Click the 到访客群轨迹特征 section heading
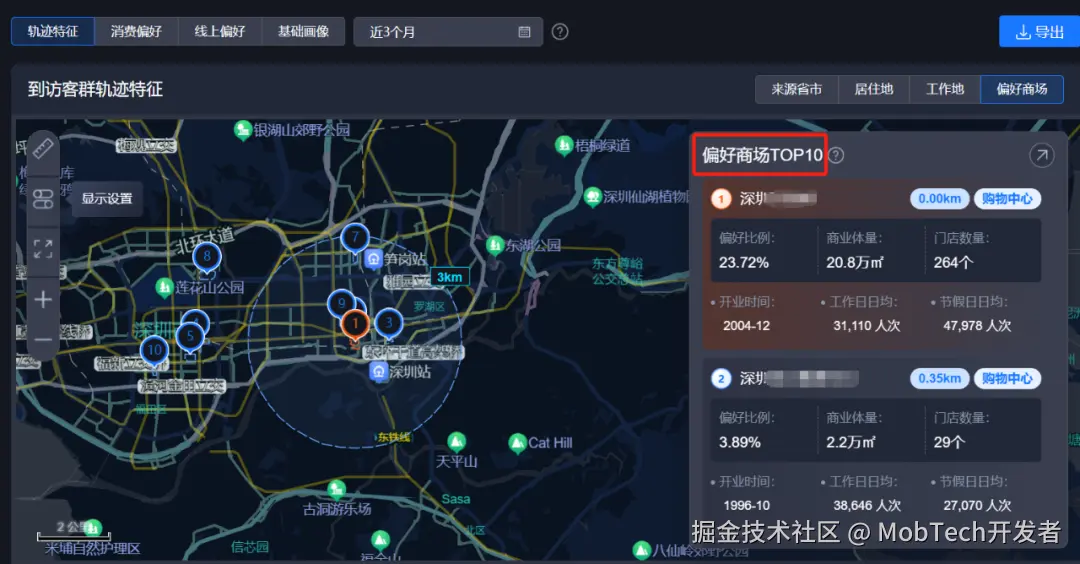Screen dimensions: 1080x564 [95, 90]
